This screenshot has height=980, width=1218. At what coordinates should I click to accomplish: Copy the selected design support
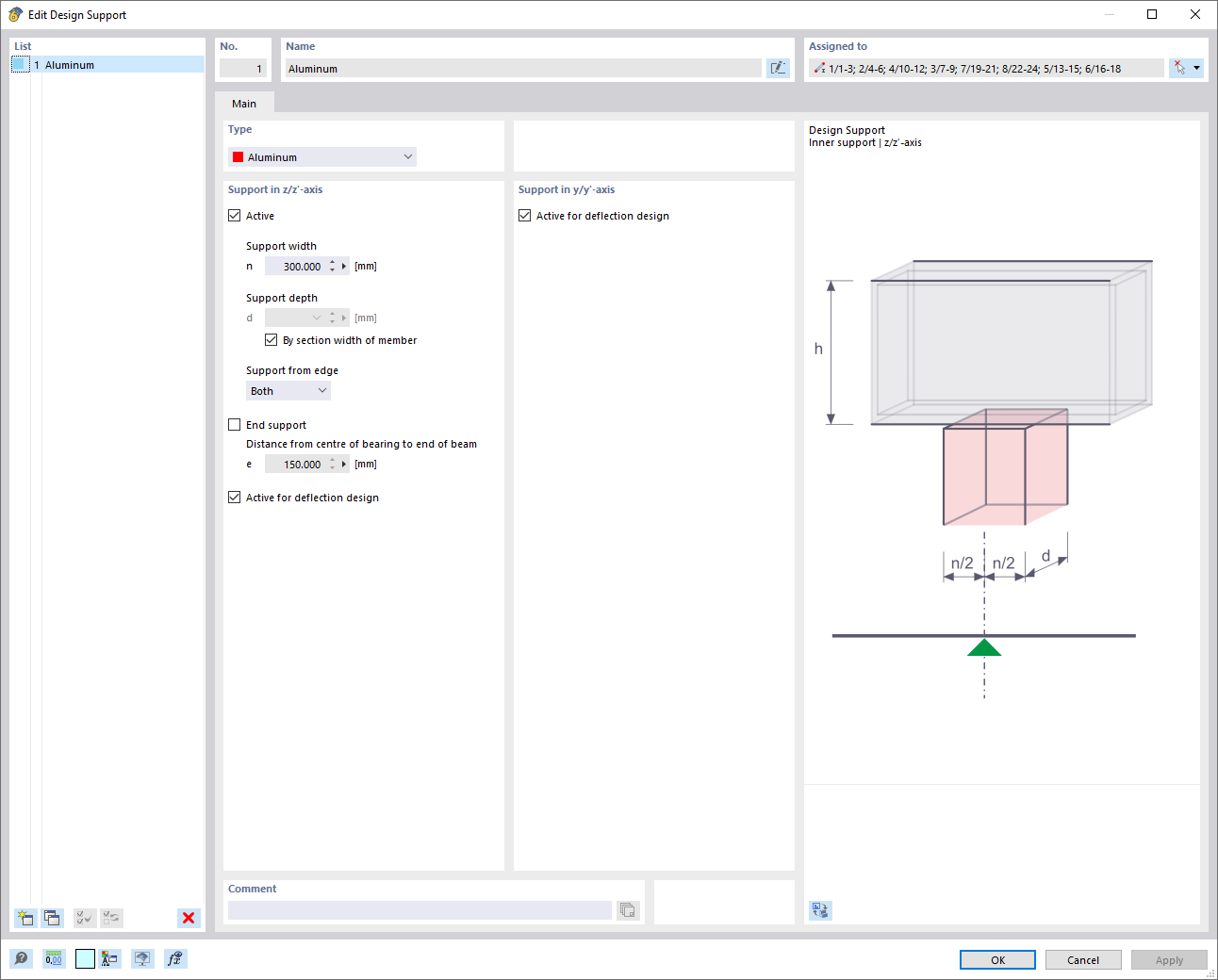(52, 918)
